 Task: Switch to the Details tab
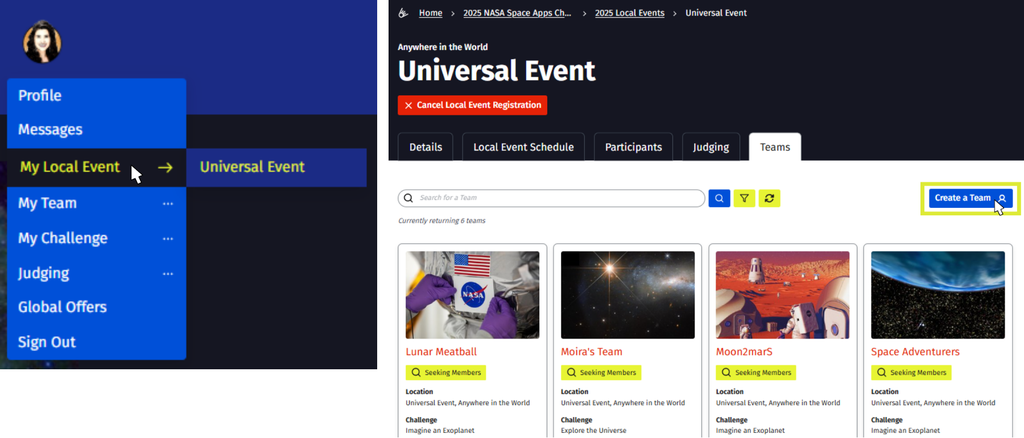click(426, 147)
